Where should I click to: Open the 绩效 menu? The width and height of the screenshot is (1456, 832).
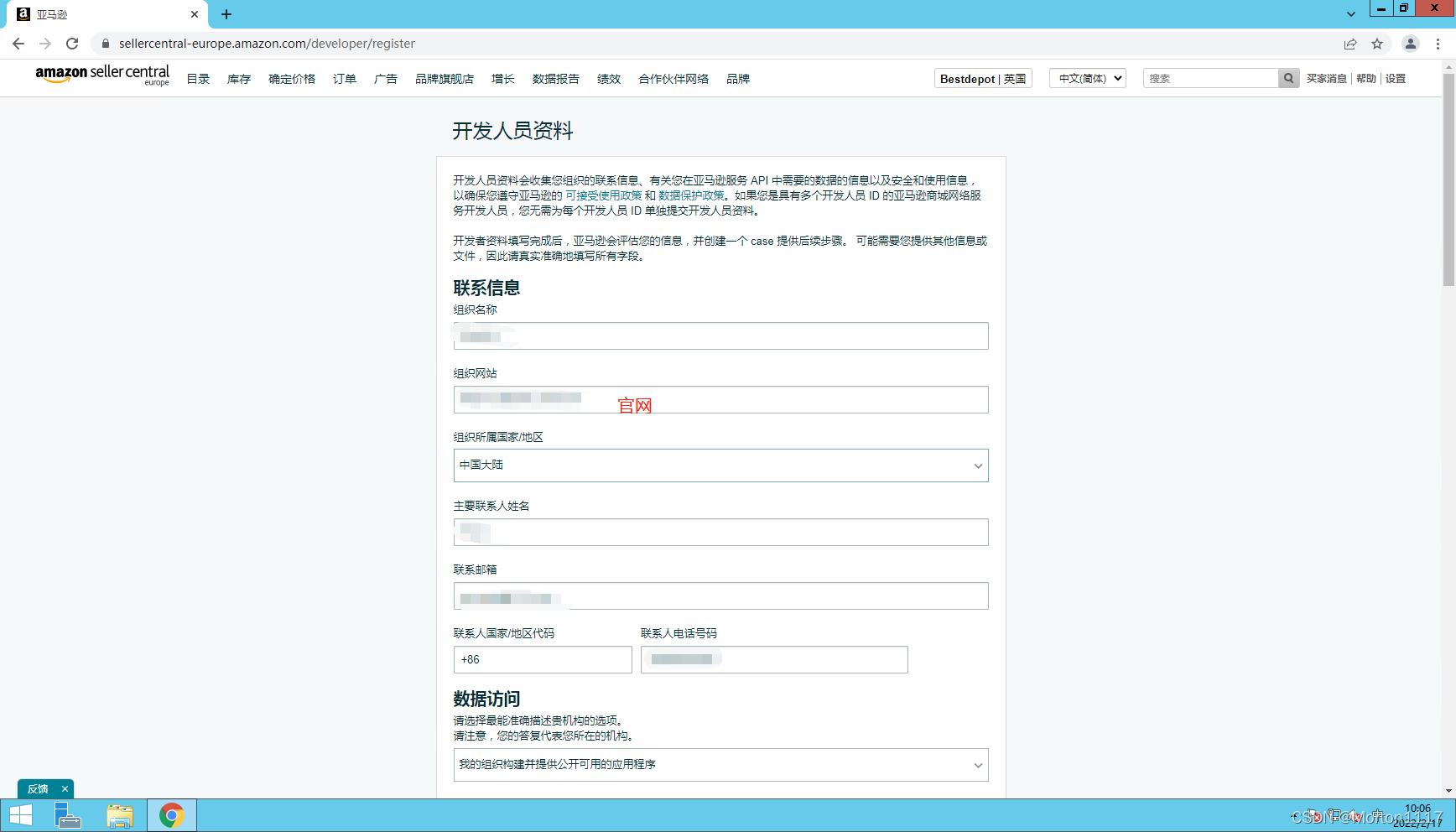pyautogui.click(x=609, y=79)
